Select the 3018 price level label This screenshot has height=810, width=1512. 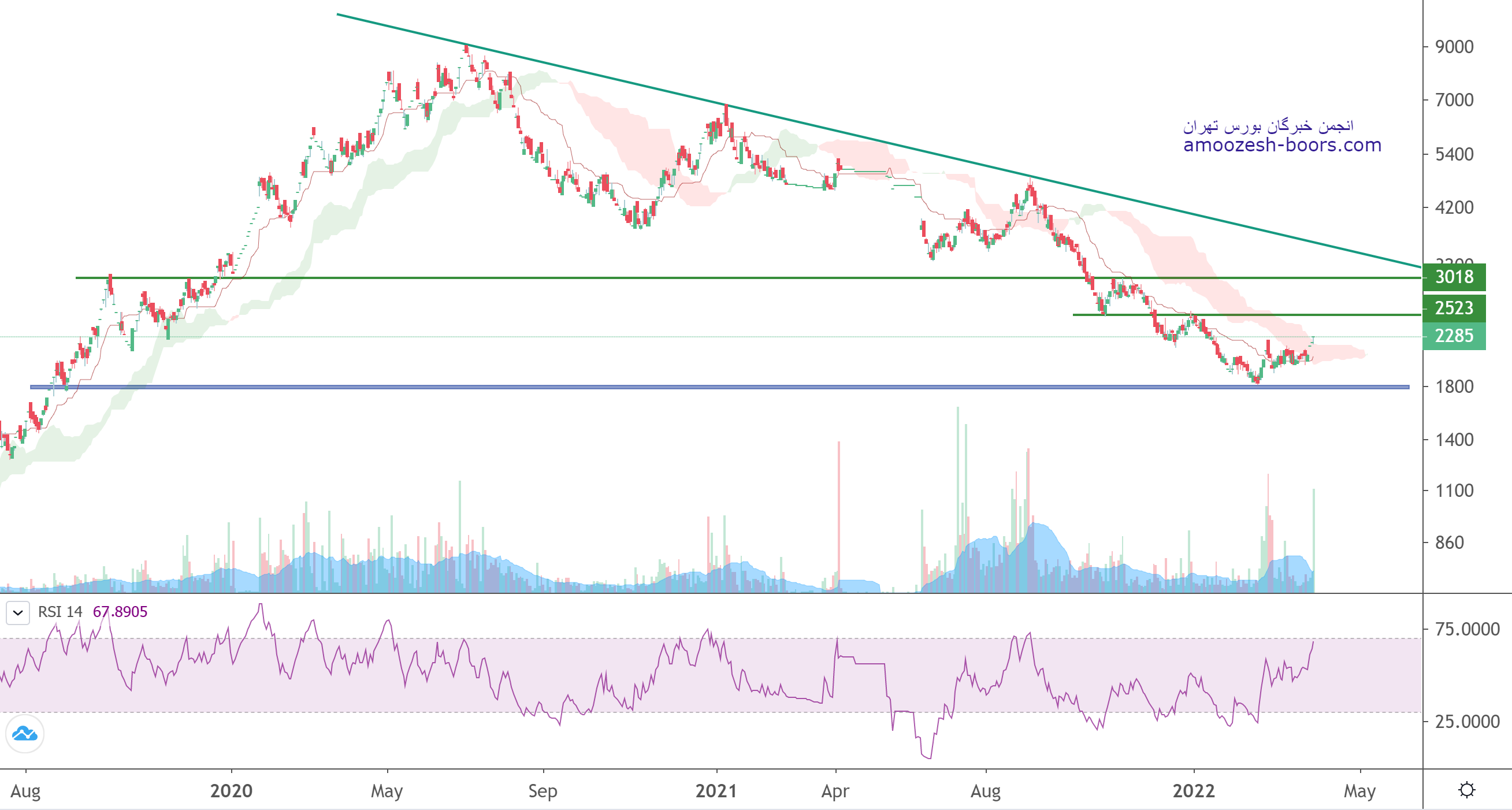point(1453,277)
